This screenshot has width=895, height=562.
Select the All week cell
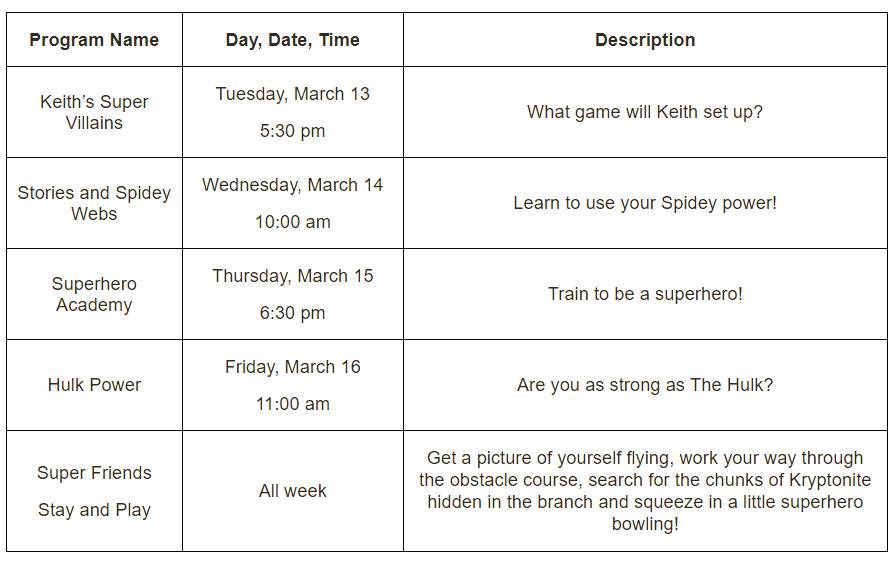click(x=292, y=491)
